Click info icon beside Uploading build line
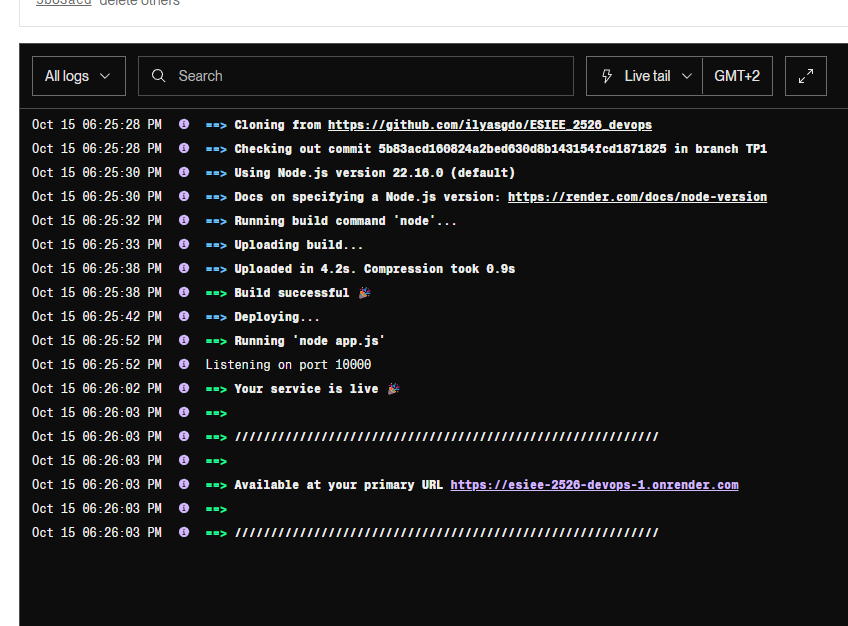Image resolution: width=848 pixels, height=626 pixels. [x=184, y=245]
